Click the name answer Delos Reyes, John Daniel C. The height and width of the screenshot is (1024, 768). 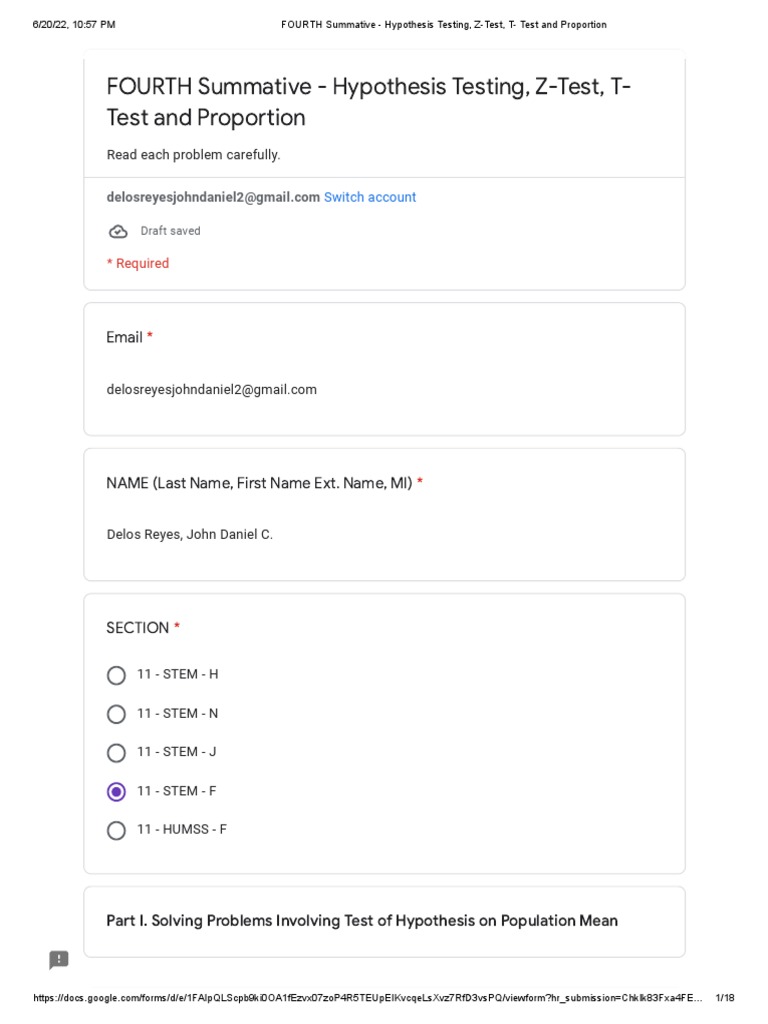189,535
